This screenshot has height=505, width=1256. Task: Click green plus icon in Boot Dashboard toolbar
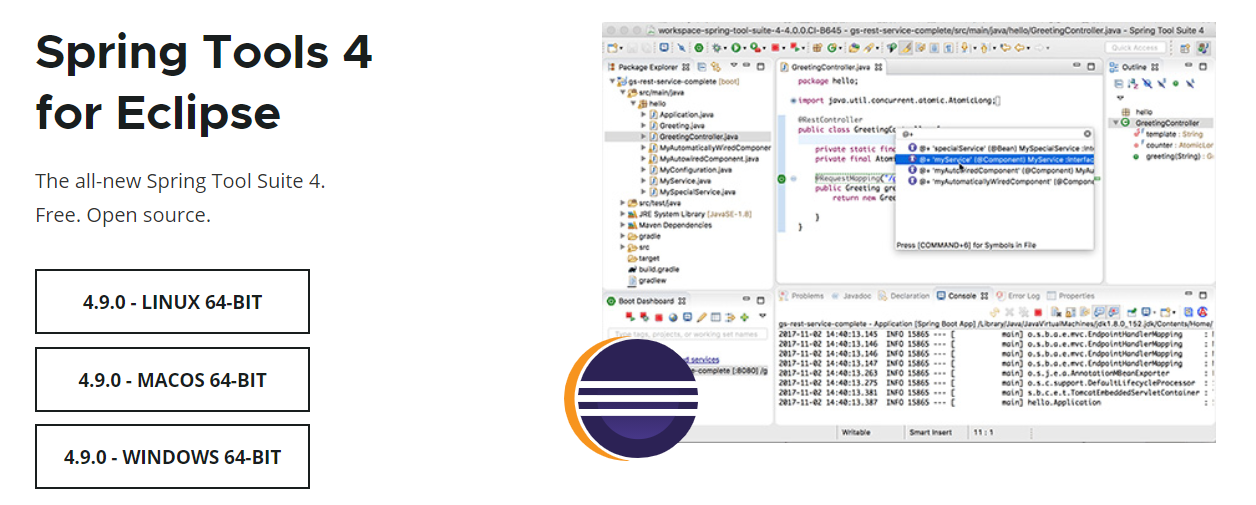coord(744,317)
